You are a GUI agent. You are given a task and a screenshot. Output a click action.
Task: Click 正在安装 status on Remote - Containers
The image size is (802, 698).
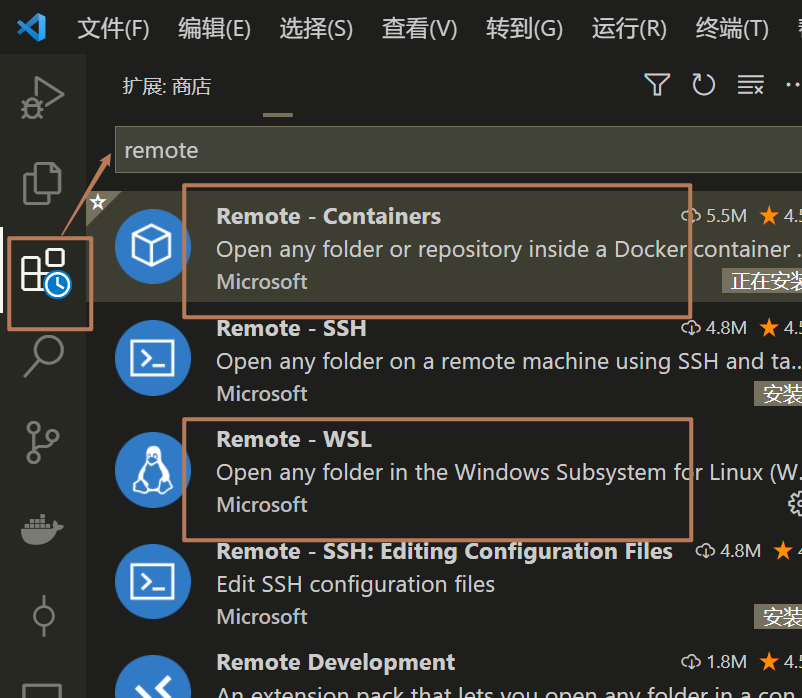pos(762,281)
